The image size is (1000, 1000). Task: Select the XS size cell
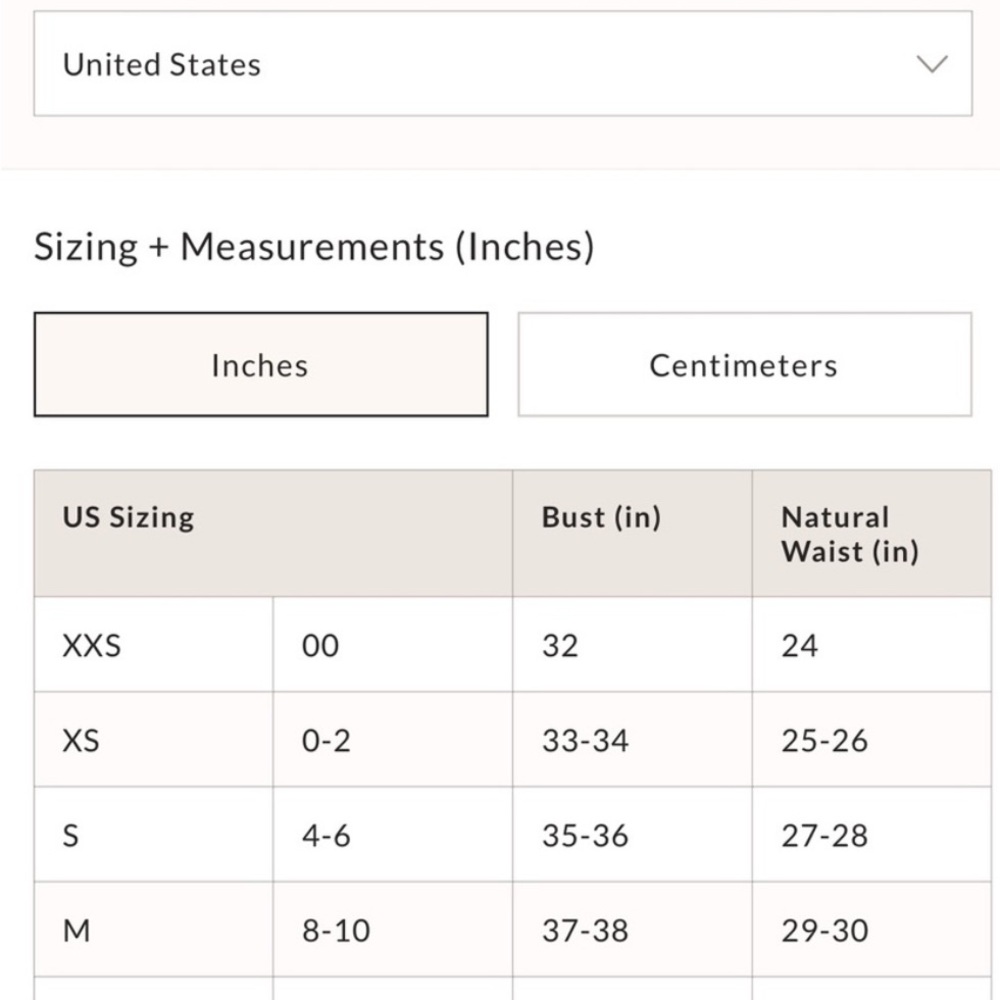point(81,741)
